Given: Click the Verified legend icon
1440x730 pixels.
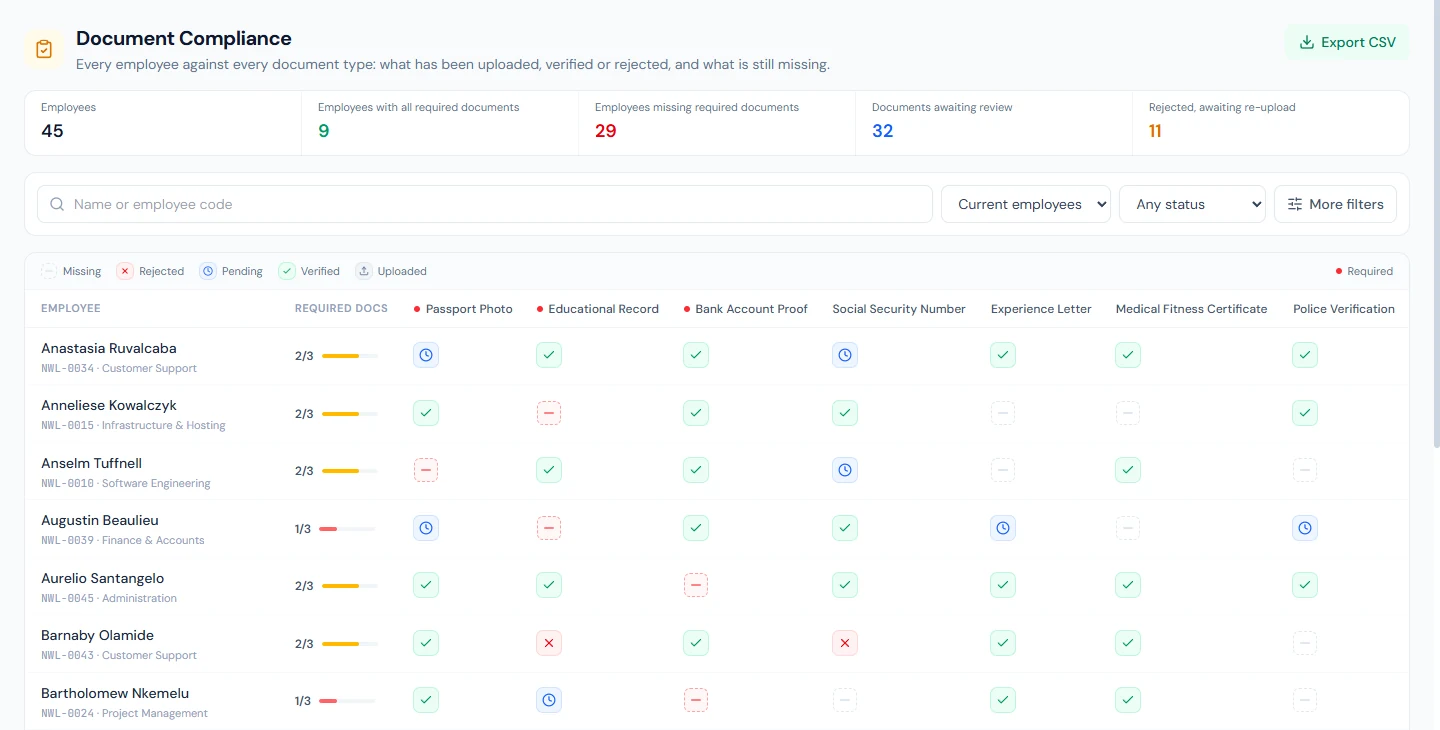Looking at the screenshot, I should tap(287, 271).
